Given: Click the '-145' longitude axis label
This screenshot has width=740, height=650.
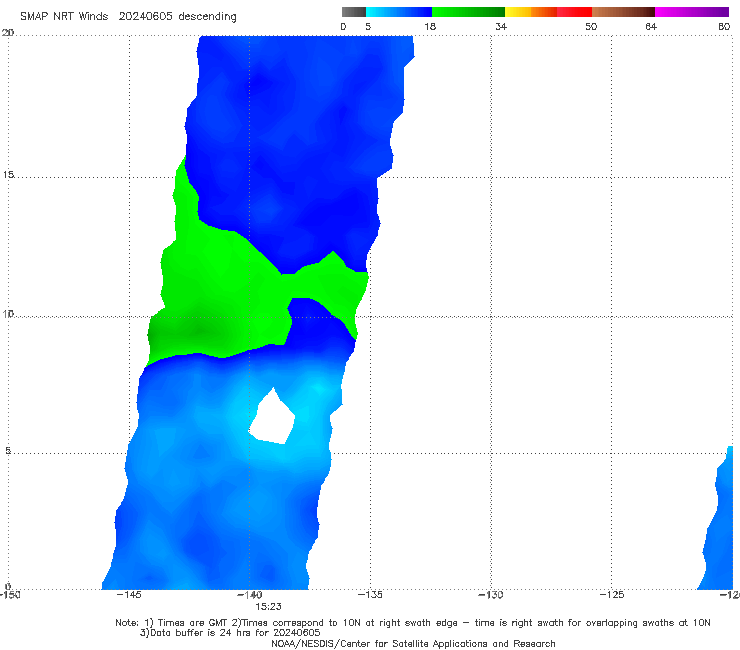Looking at the screenshot, I should 129,594.
